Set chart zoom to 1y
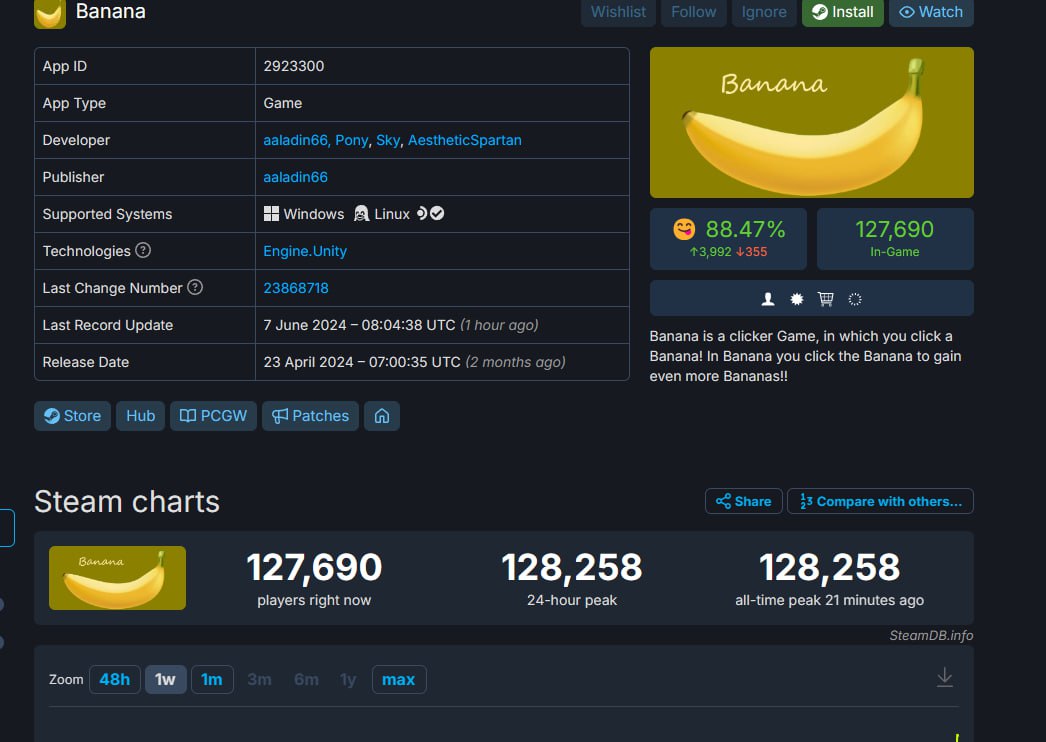The image size is (1046, 742). 348,679
